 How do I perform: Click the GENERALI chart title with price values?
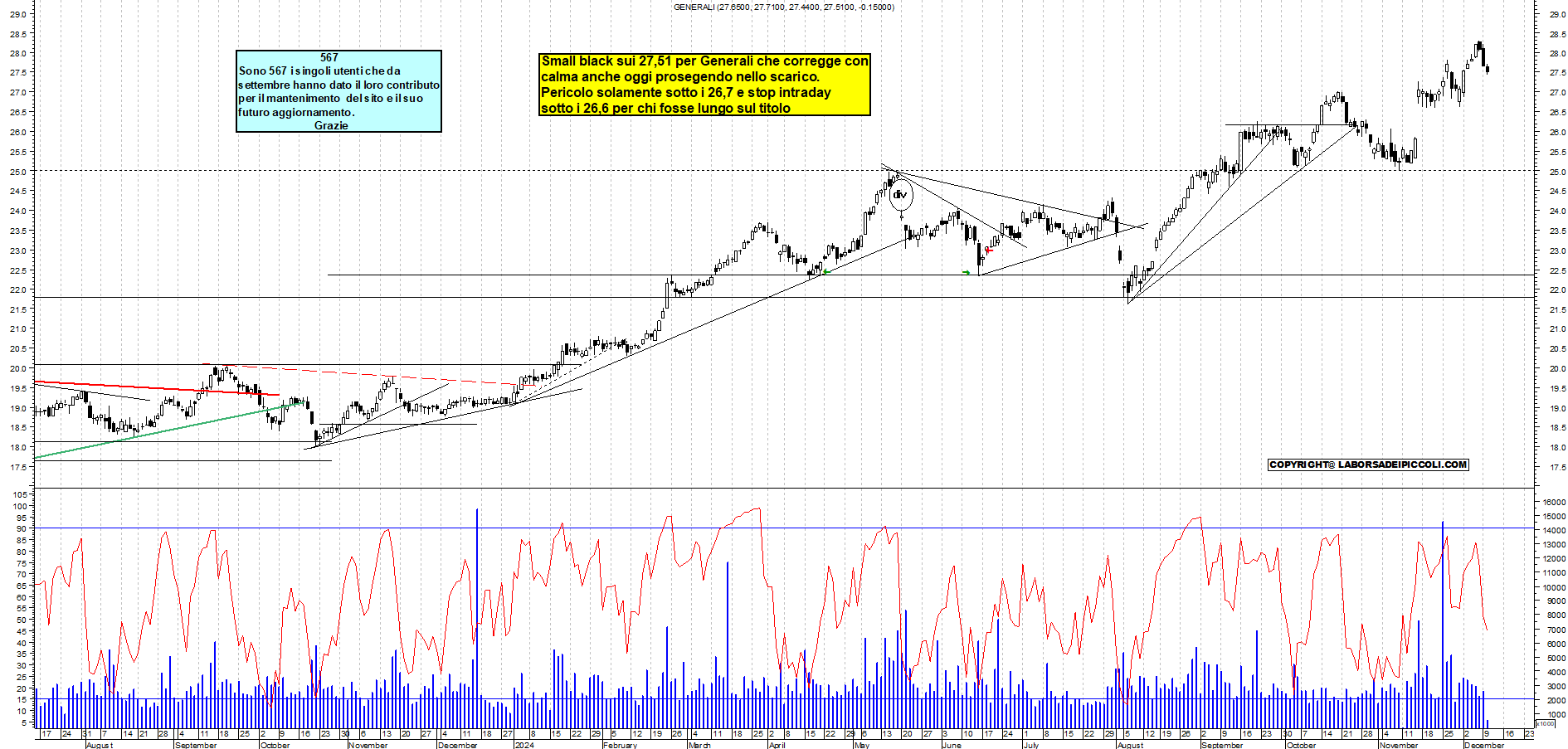coord(784,7)
